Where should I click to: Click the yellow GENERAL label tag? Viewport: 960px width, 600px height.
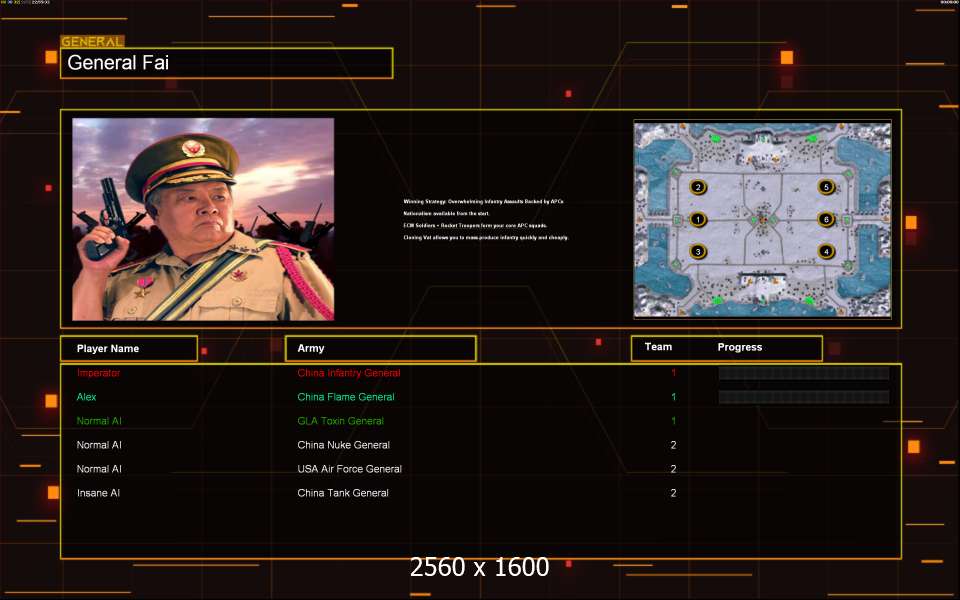(x=92, y=42)
